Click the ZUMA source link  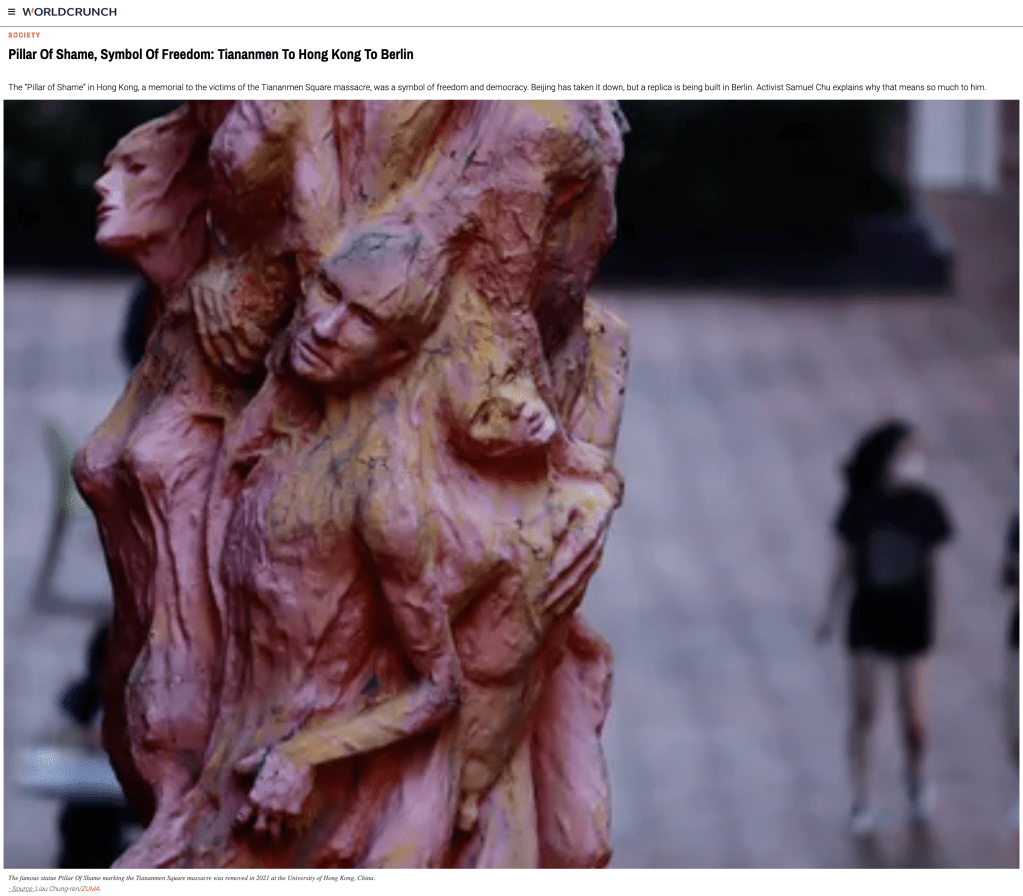[90, 888]
